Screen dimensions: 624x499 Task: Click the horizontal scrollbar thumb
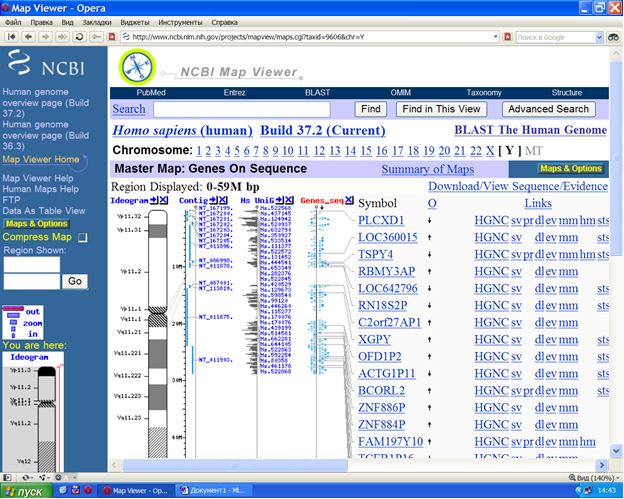point(235,465)
